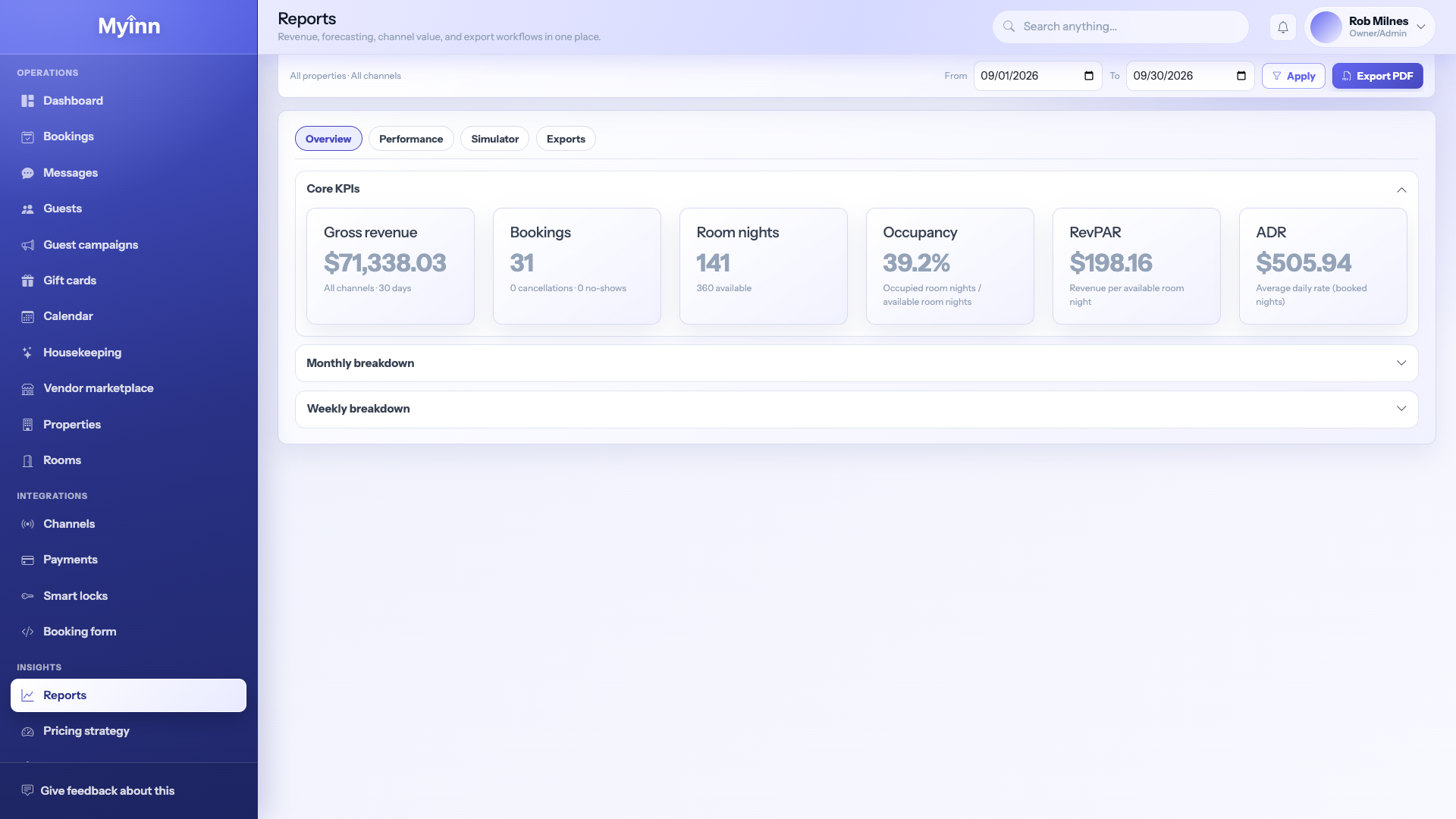Click the Properties building icon
The height and width of the screenshot is (819, 1456).
coord(27,425)
